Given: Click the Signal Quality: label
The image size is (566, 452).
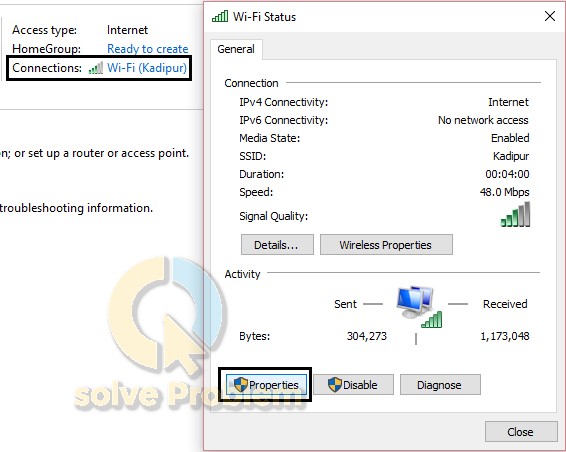Looking at the screenshot, I should coord(274,216).
